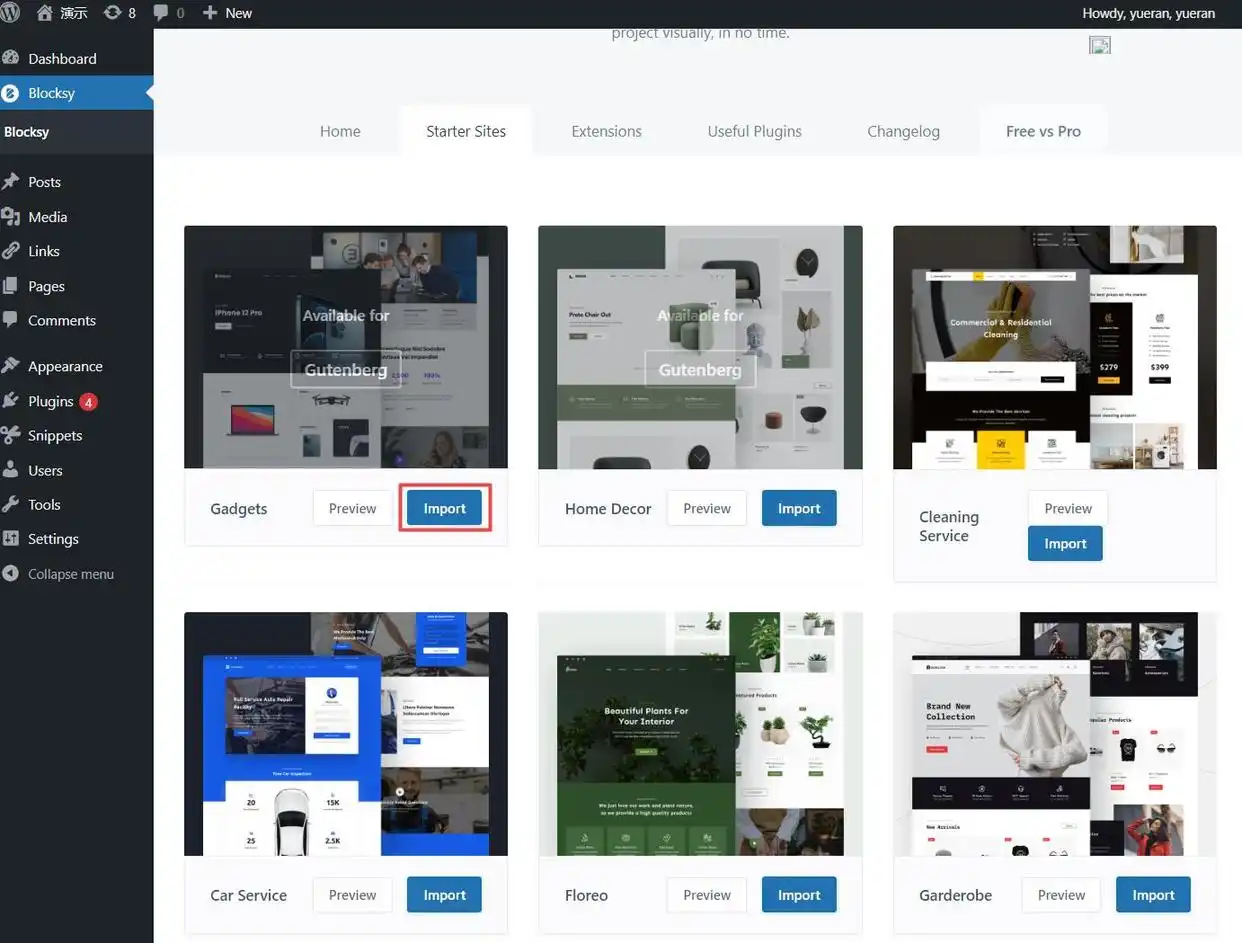This screenshot has width=1242, height=943.
Task: Open the New content dropdown
Action: tap(227, 13)
